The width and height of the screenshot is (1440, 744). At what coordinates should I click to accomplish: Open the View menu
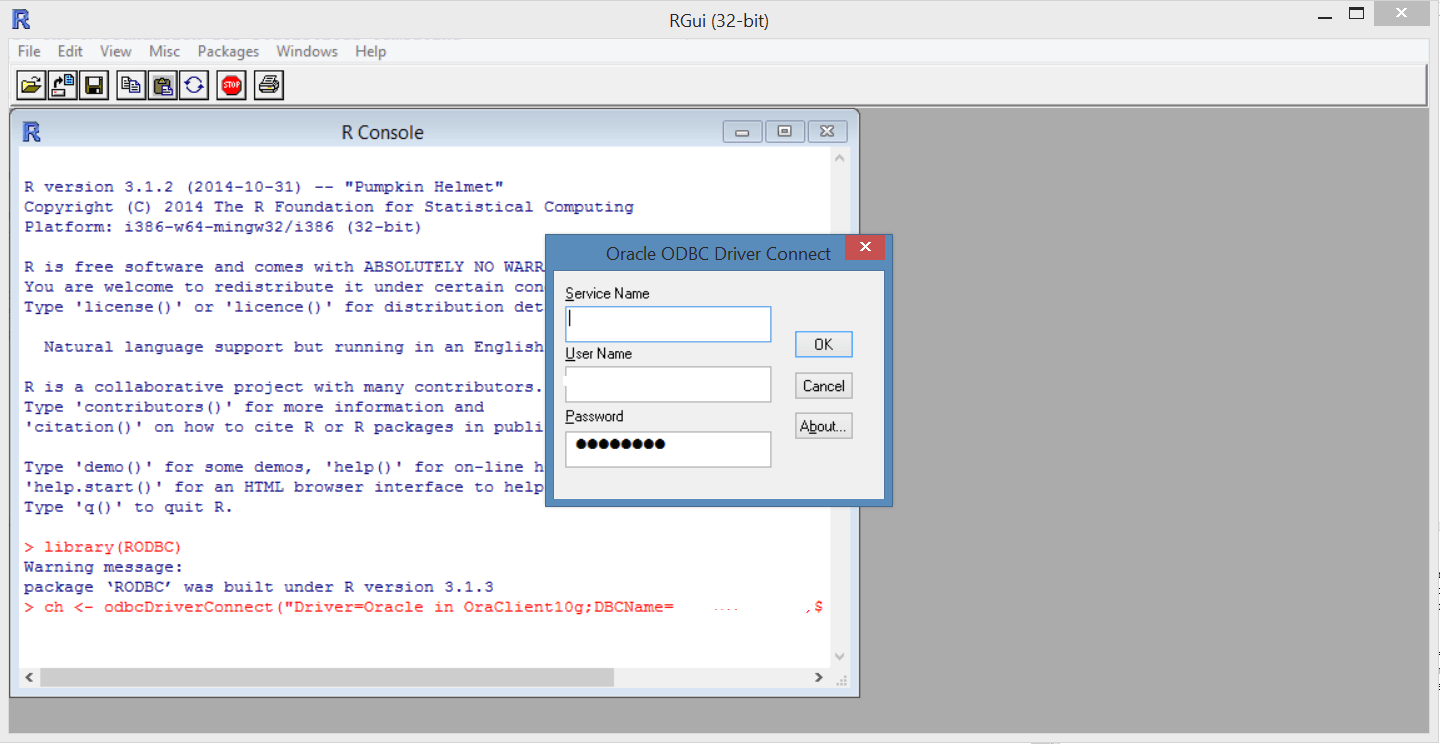[x=116, y=51]
